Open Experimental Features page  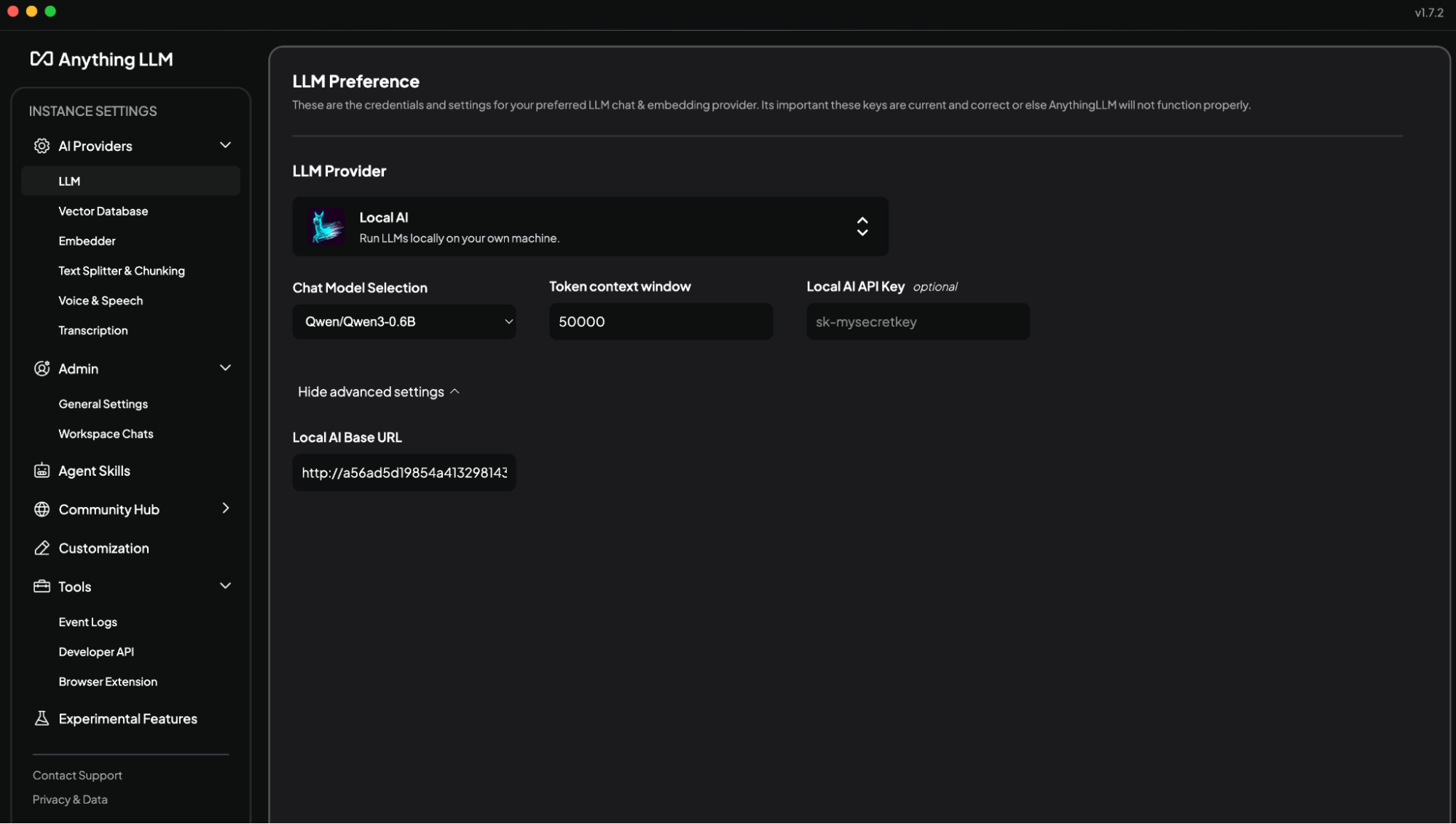[128, 719]
